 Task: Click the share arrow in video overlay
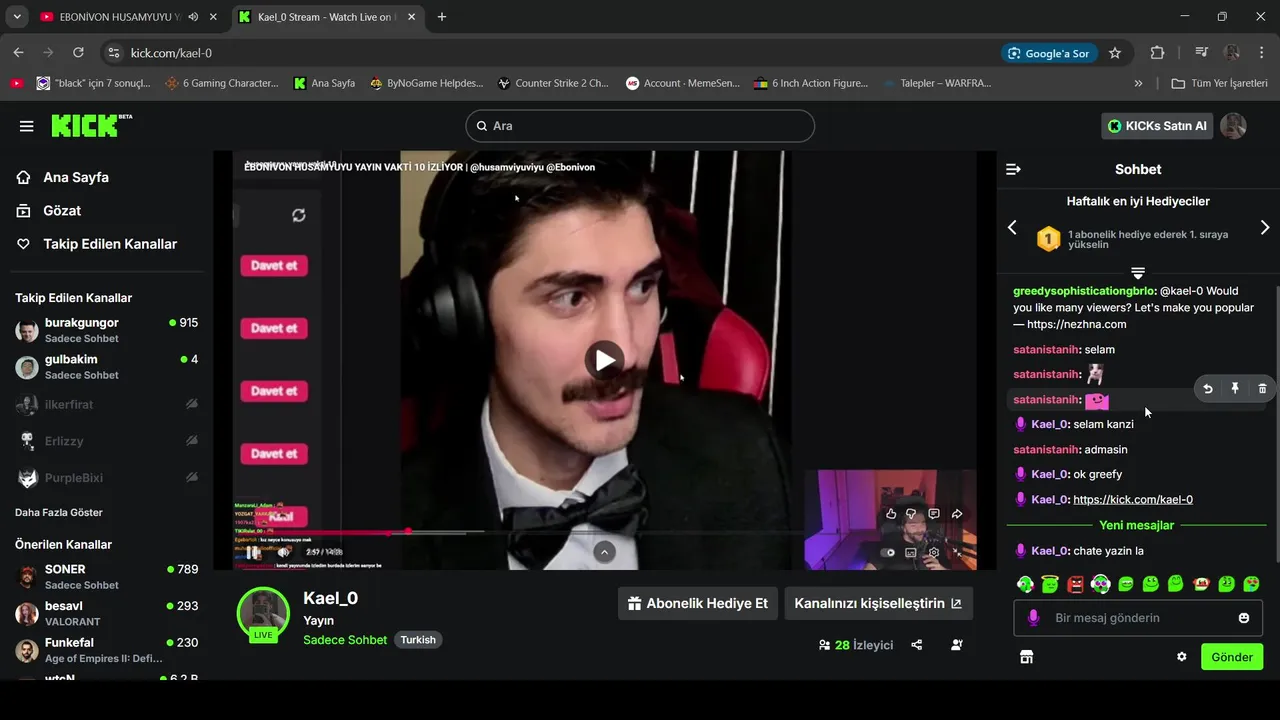point(957,514)
